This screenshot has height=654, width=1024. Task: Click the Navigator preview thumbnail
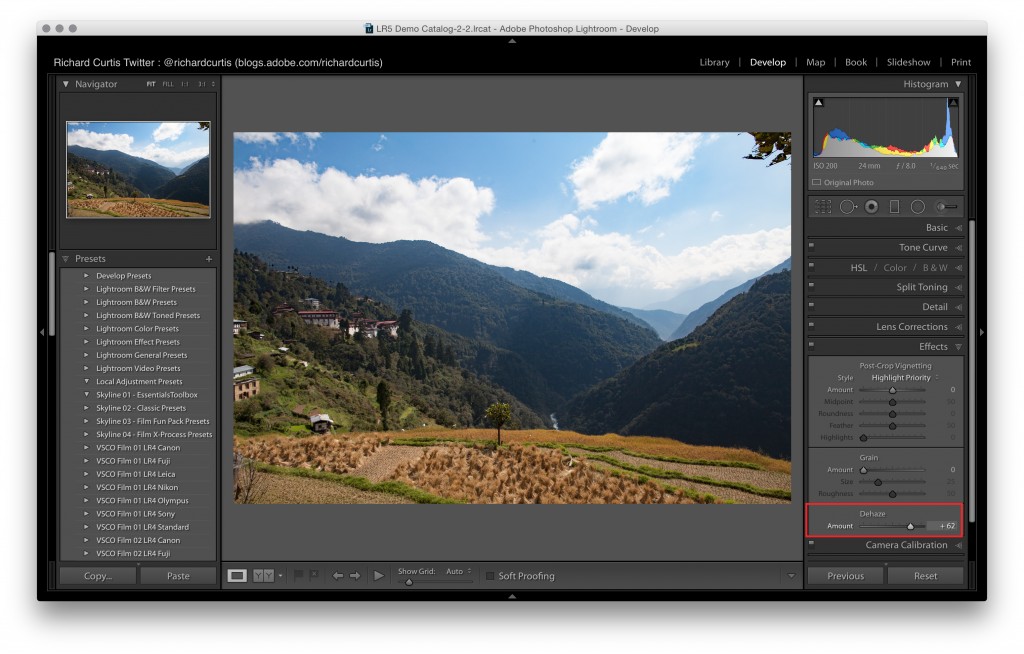[138, 169]
